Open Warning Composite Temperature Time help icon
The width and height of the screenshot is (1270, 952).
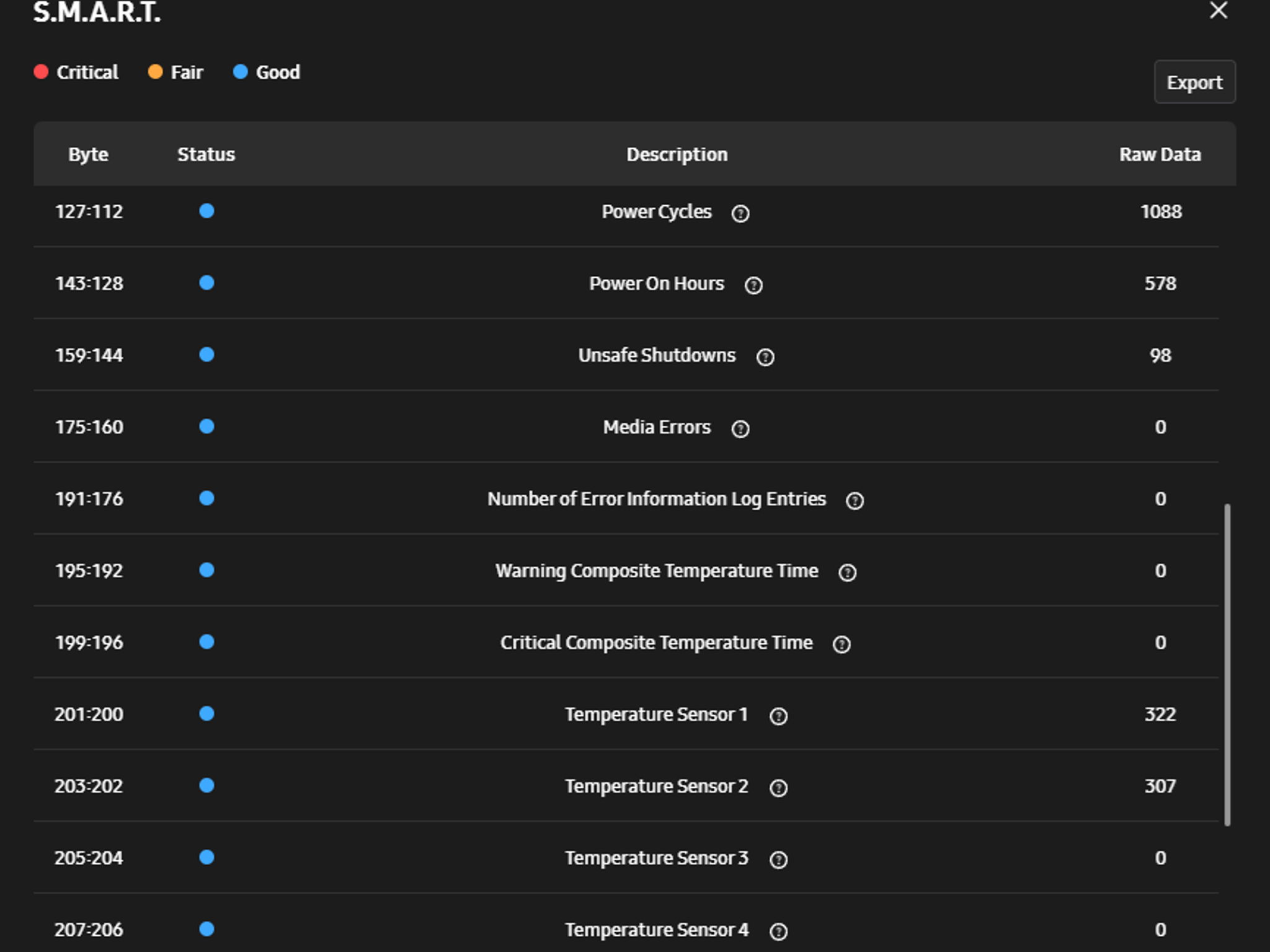click(x=848, y=573)
